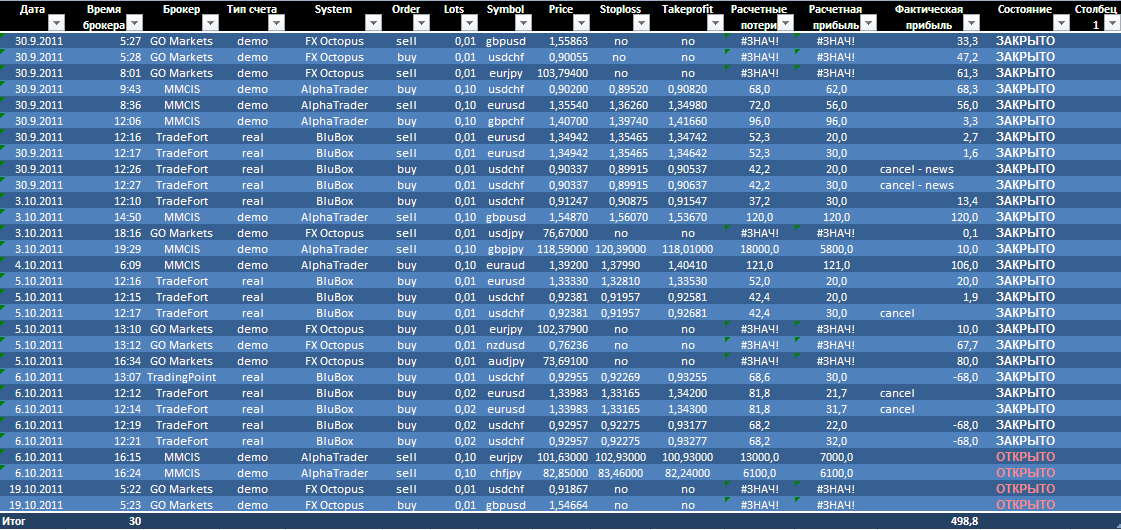
Task: Open the Тип счета filter dropdown
Action: (275, 24)
